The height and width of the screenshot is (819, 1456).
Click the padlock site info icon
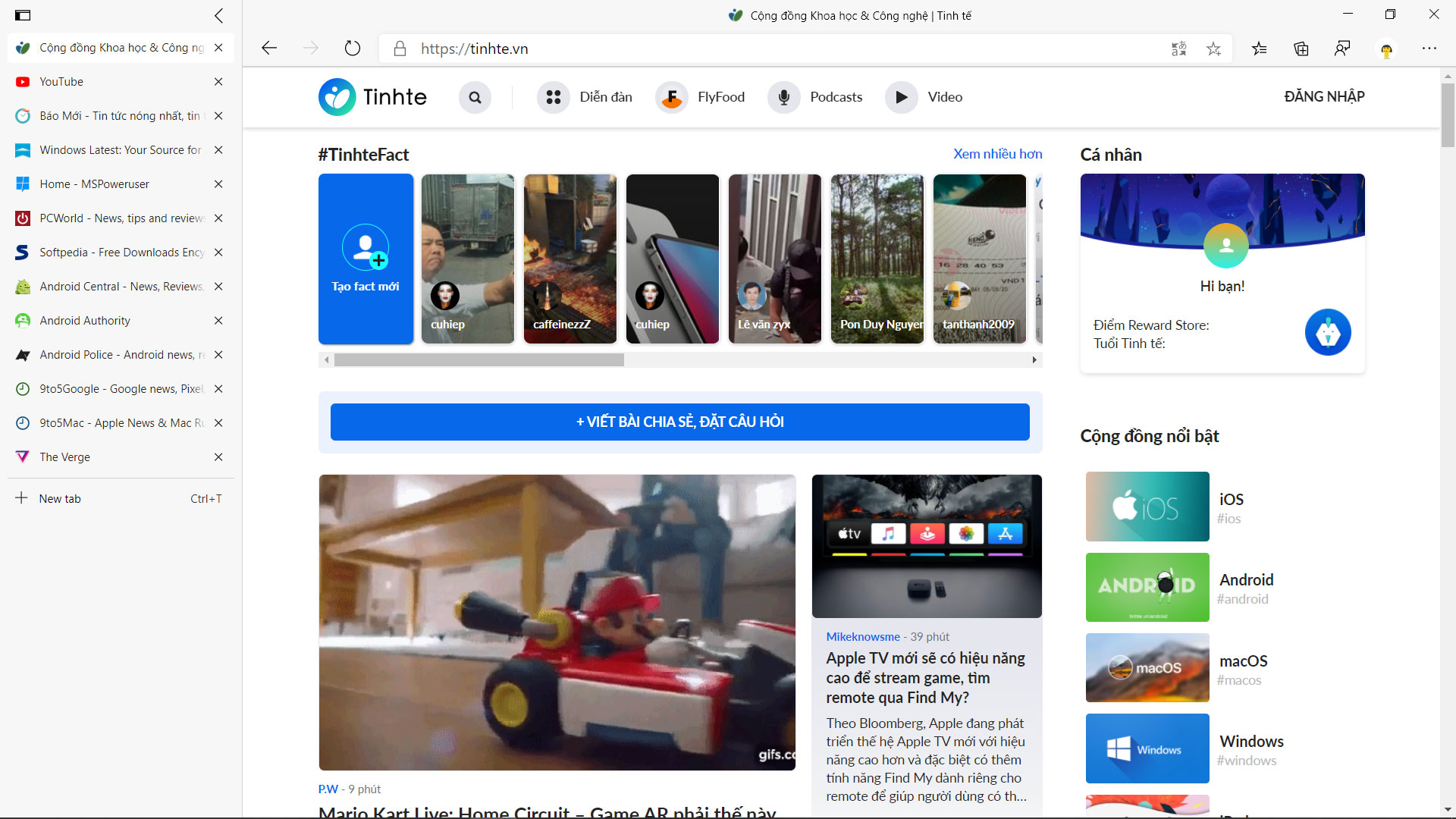coord(400,49)
